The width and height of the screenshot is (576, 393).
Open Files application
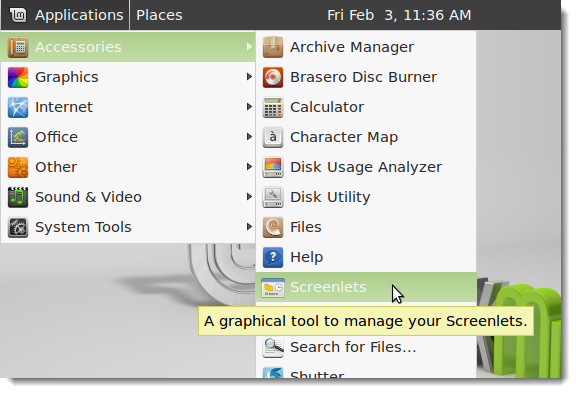[366, 227]
